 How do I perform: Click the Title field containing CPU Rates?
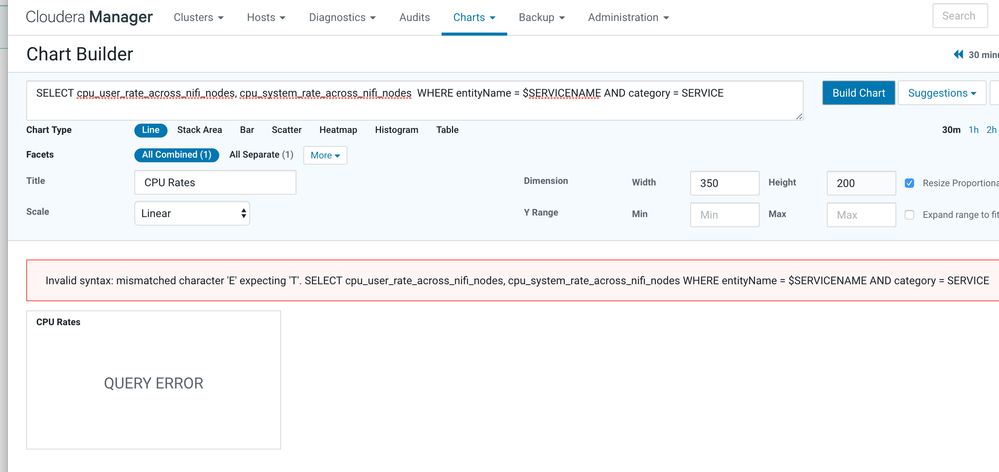pyautogui.click(x=215, y=182)
